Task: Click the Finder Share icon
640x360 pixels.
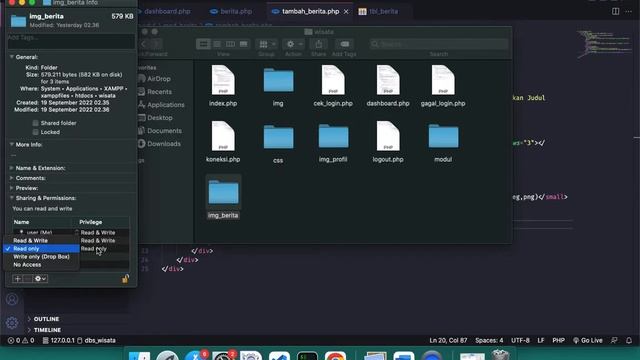Action: [x=319, y=44]
